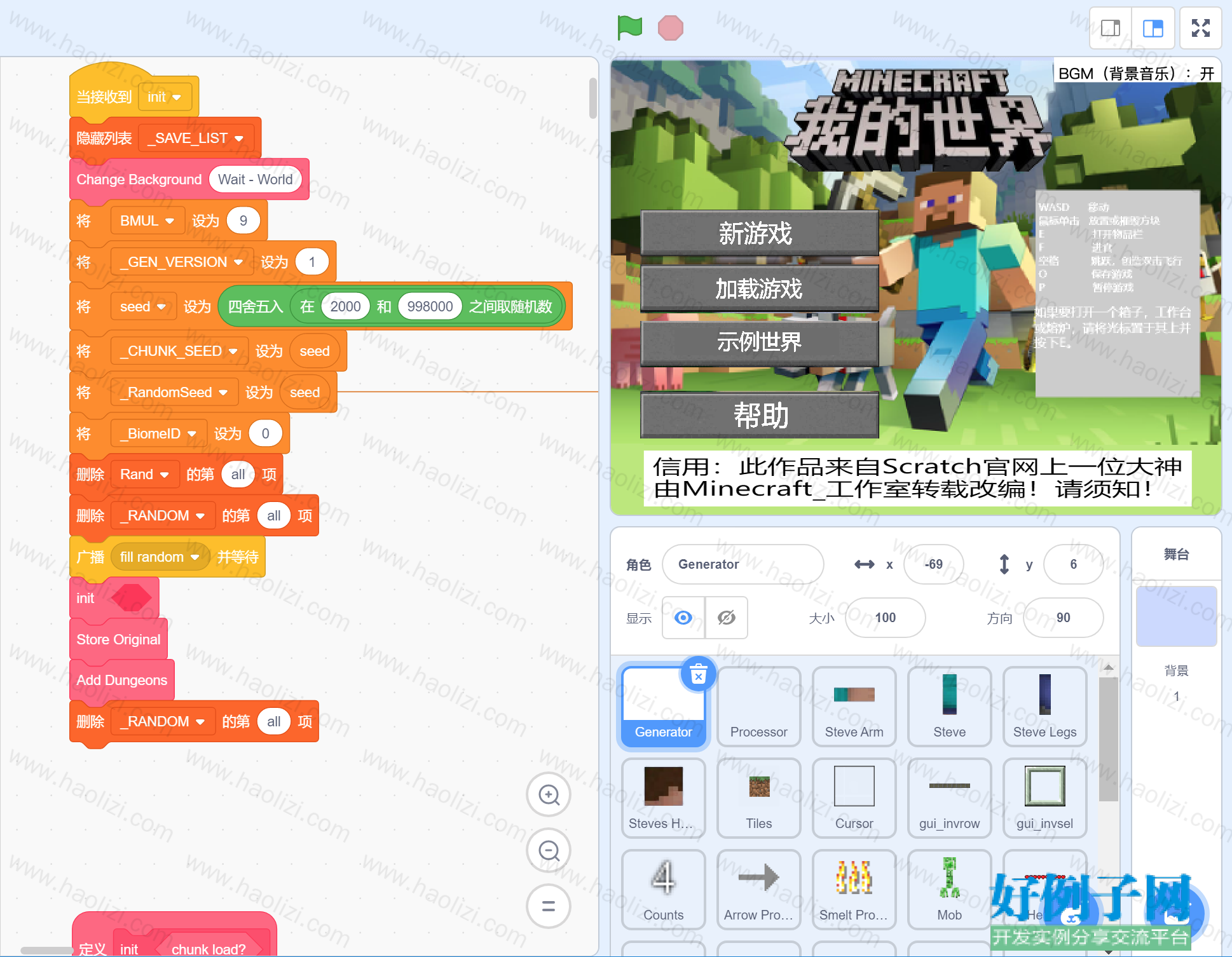Reset workspace zoom to default
The height and width of the screenshot is (957, 1232).
coord(549,906)
